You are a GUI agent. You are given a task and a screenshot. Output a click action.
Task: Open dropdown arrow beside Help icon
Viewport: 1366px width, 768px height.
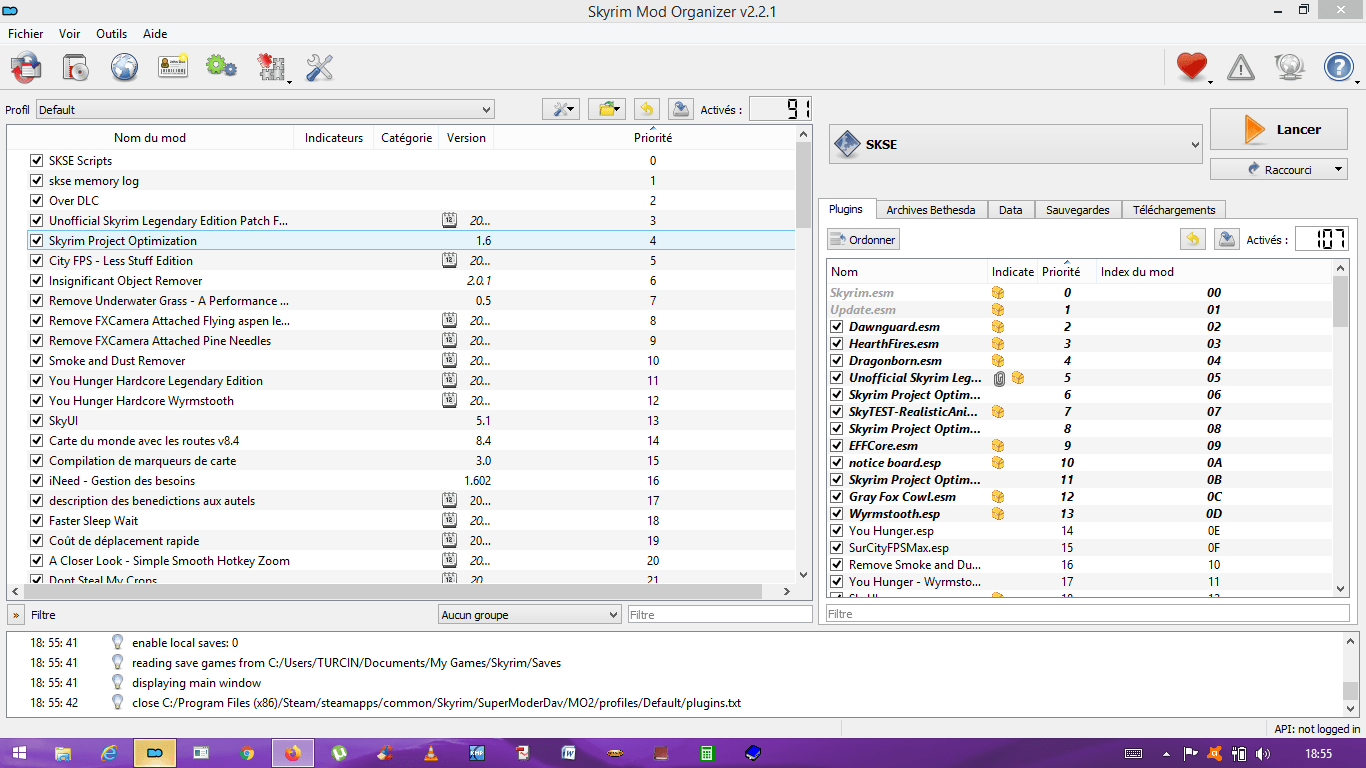(1356, 82)
